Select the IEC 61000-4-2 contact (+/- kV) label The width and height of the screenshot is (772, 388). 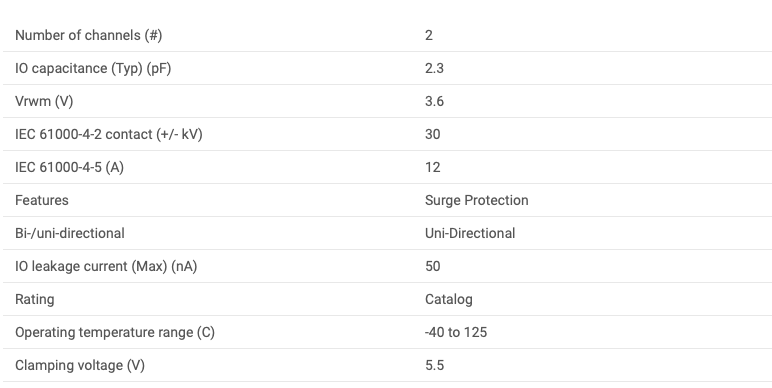click(x=109, y=134)
